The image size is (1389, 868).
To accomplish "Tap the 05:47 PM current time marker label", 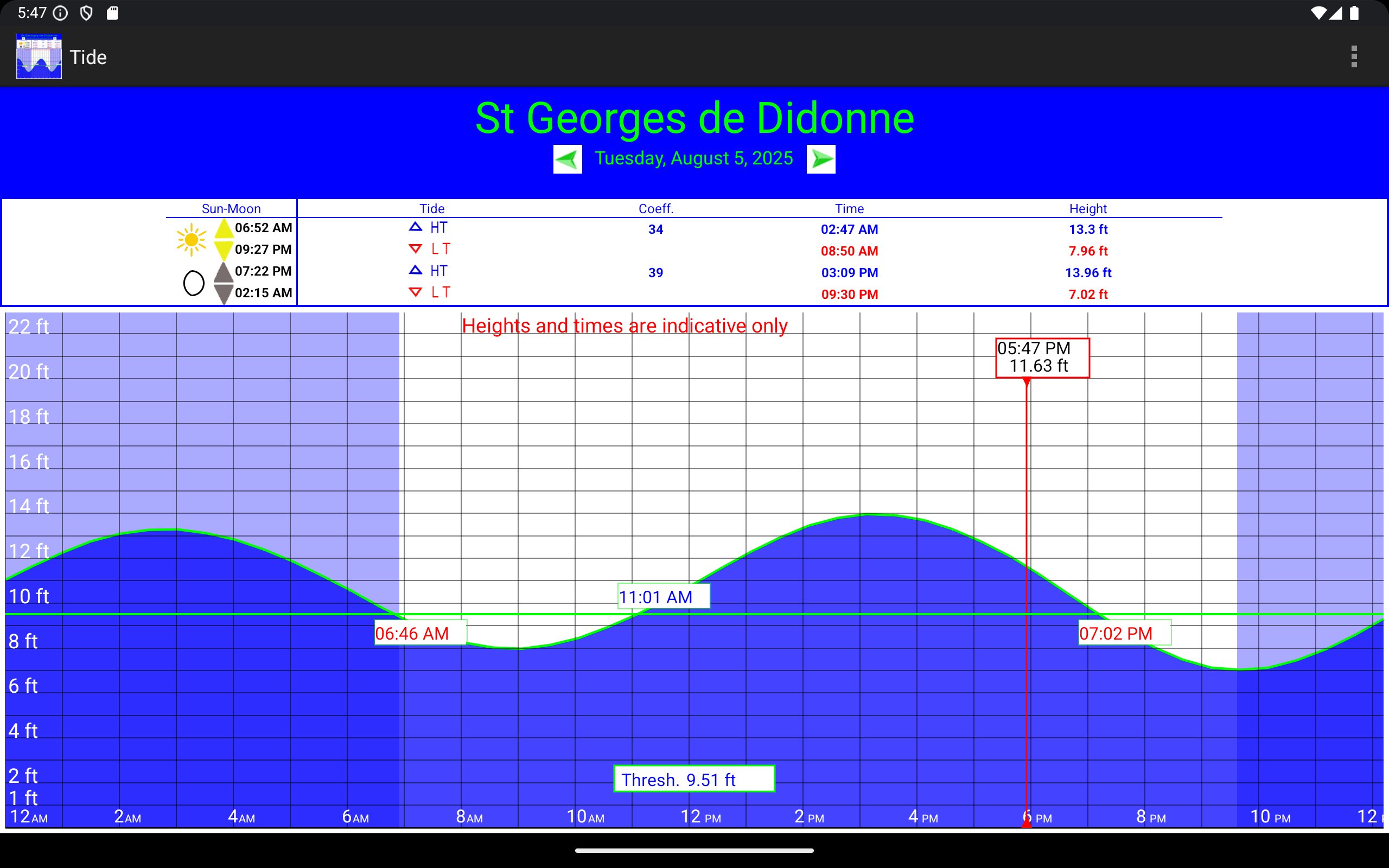I will click(x=1042, y=358).
